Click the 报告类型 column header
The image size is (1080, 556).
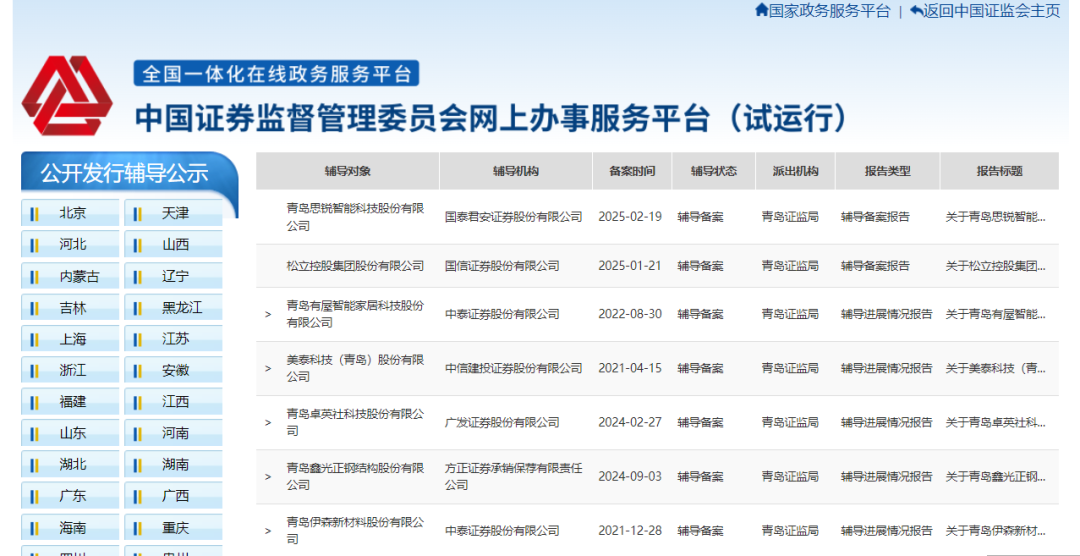click(x=888, y=172)
